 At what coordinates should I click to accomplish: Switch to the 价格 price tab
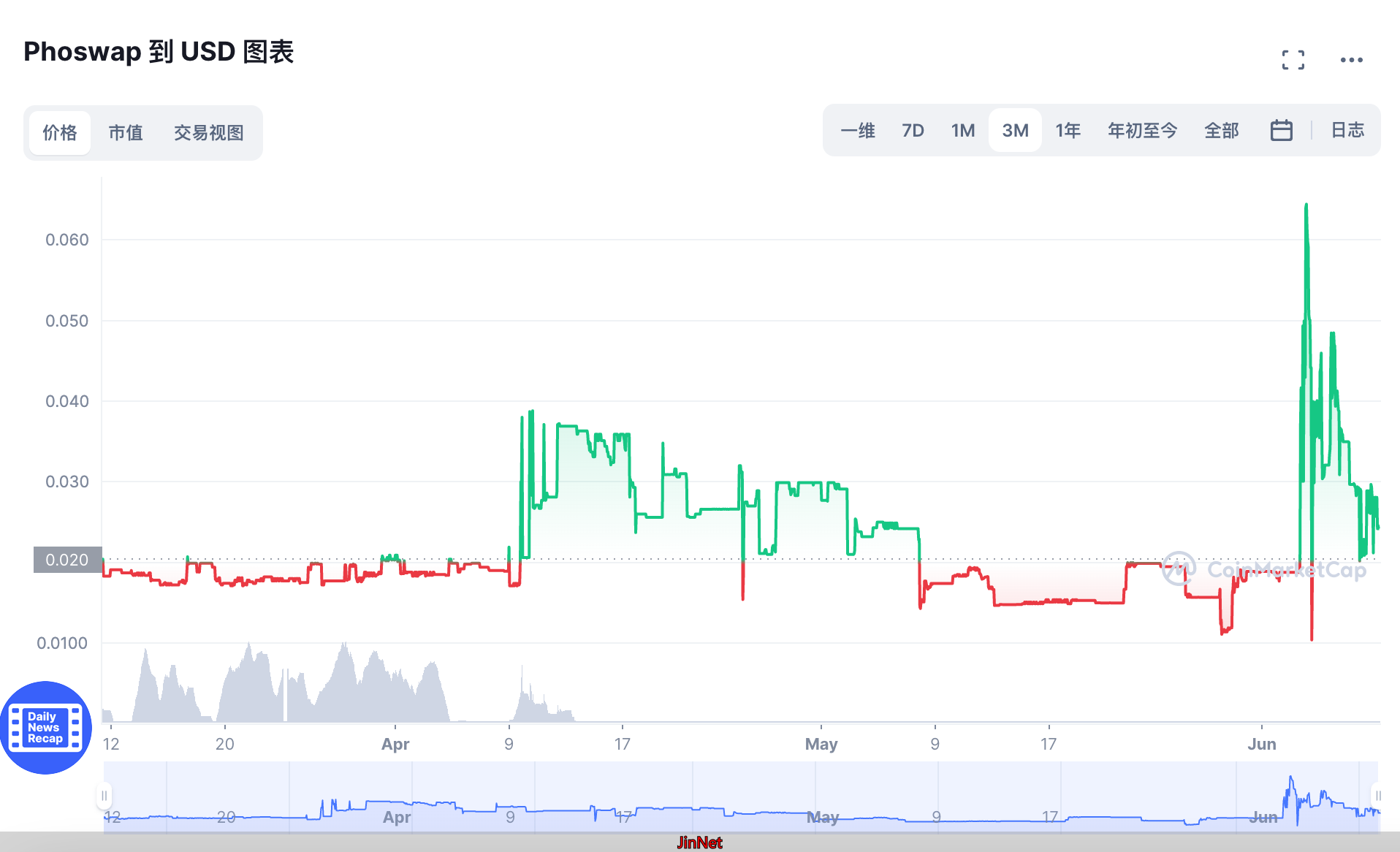pyautogui.click(x=60, y=133)
